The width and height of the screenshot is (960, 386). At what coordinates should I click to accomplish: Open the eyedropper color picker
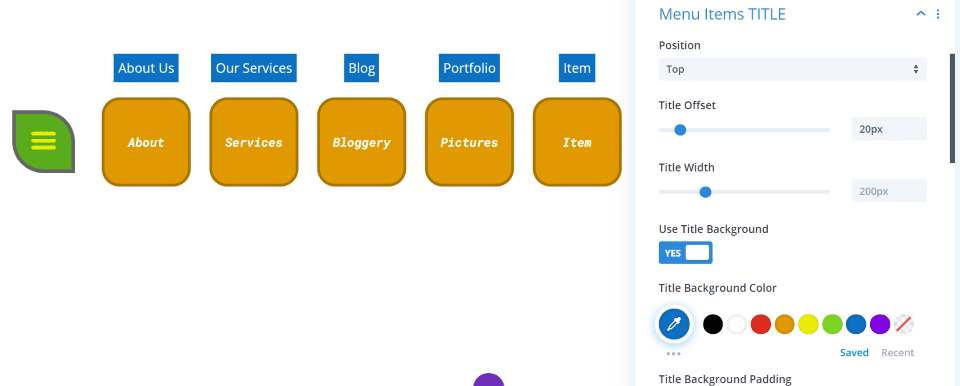673,324
